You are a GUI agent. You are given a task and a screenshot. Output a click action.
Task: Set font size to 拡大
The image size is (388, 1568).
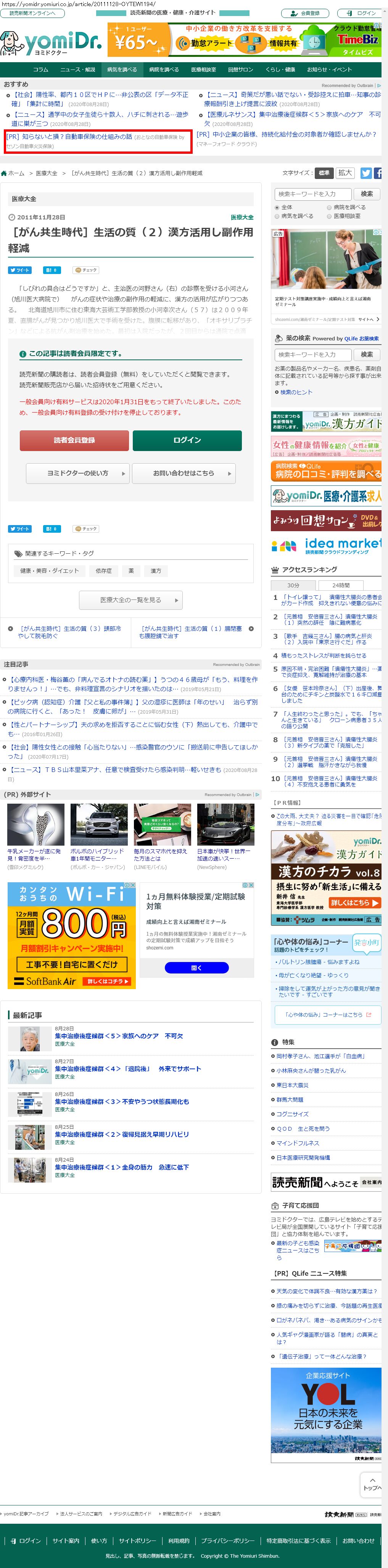point(345,173)
